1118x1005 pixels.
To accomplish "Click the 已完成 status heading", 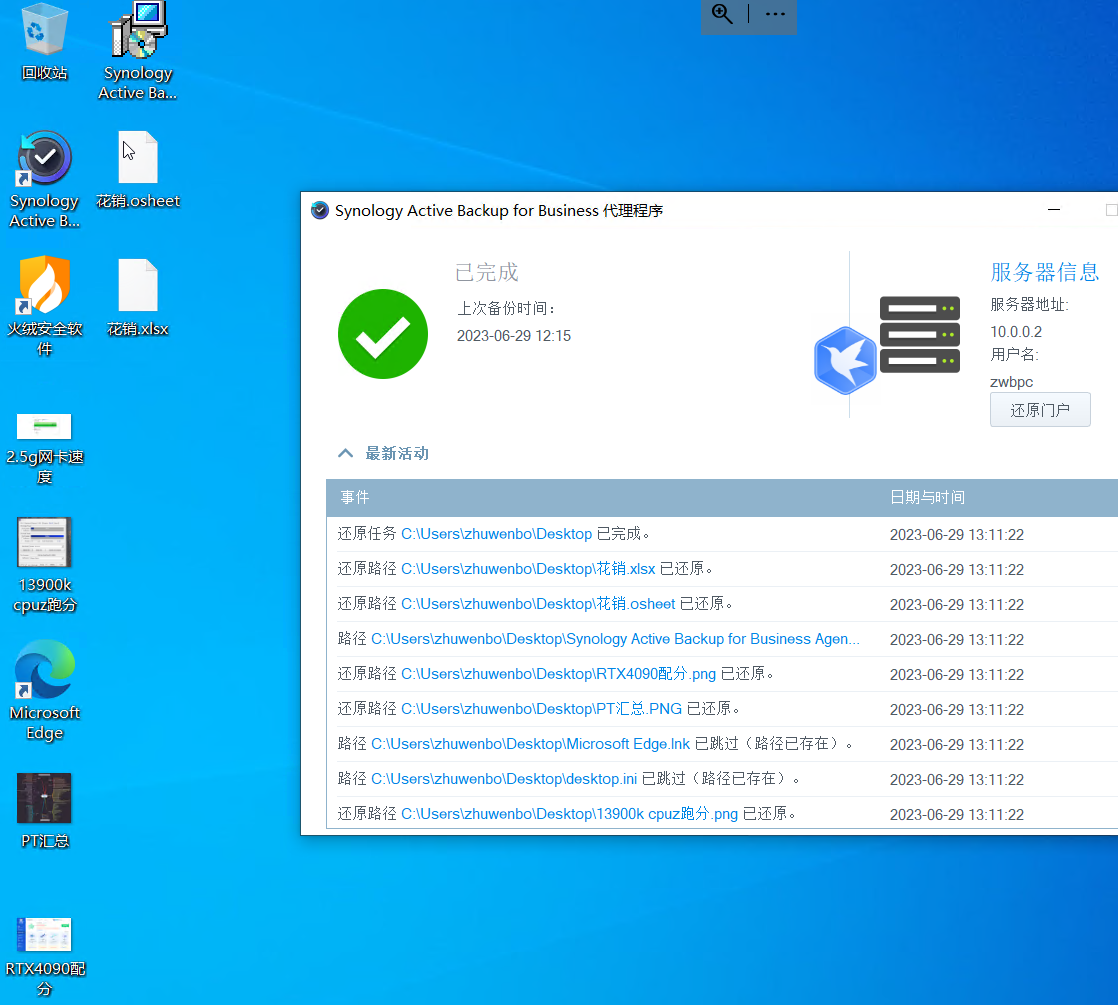I will (486, 272).
